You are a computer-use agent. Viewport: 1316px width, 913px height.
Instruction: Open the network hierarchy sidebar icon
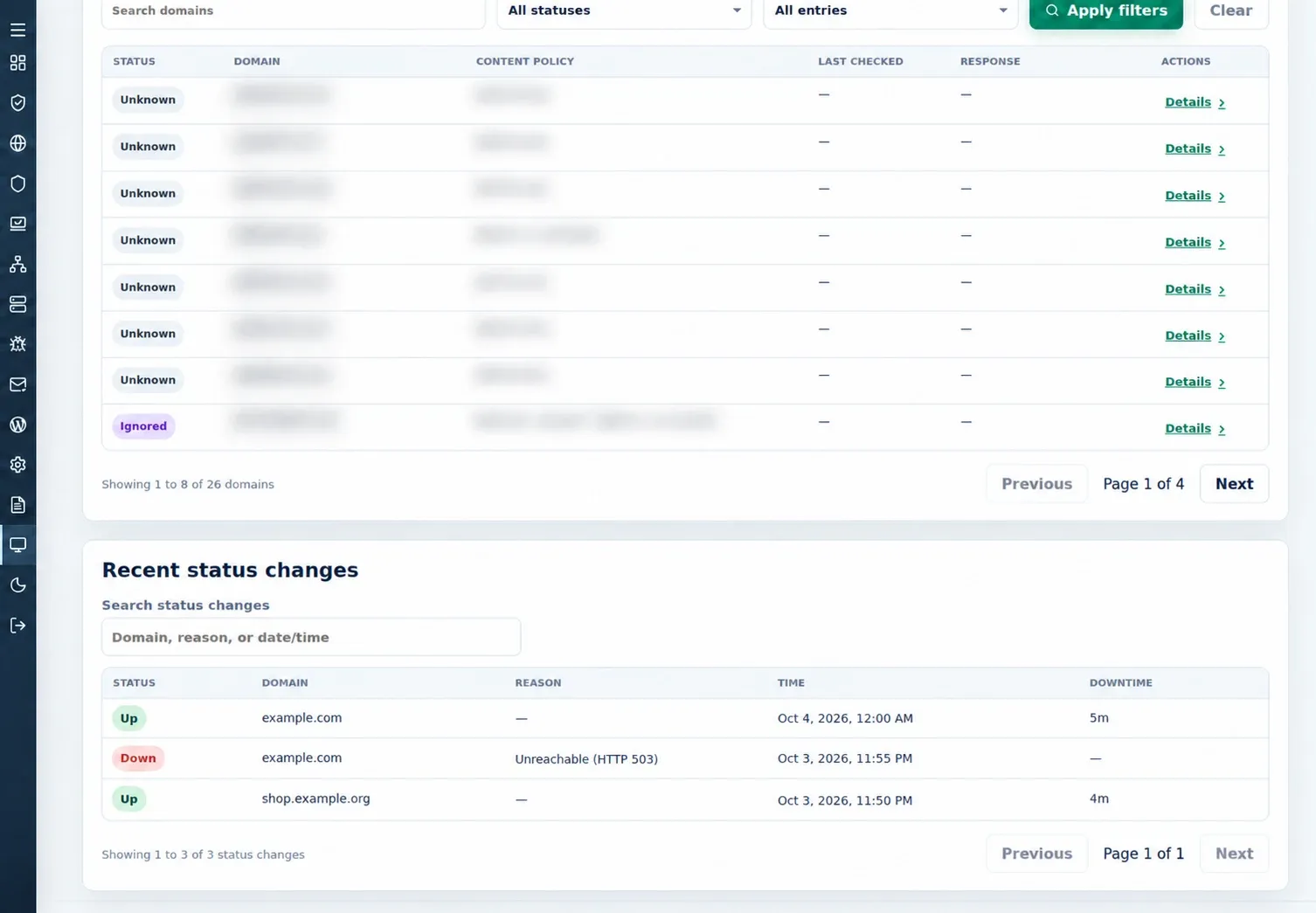[17, 264]
